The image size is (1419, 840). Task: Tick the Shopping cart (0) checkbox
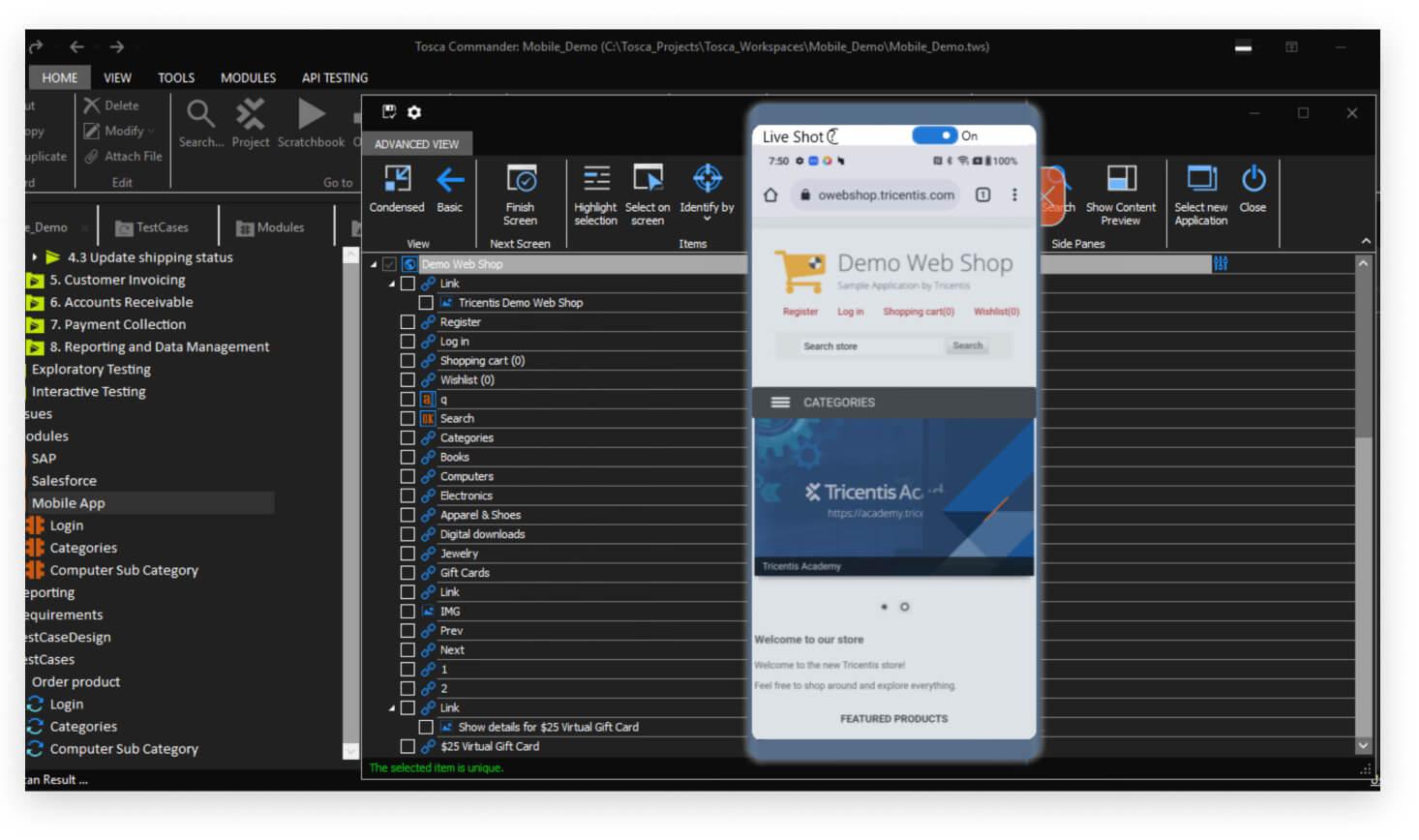click(x=408, y=361)
